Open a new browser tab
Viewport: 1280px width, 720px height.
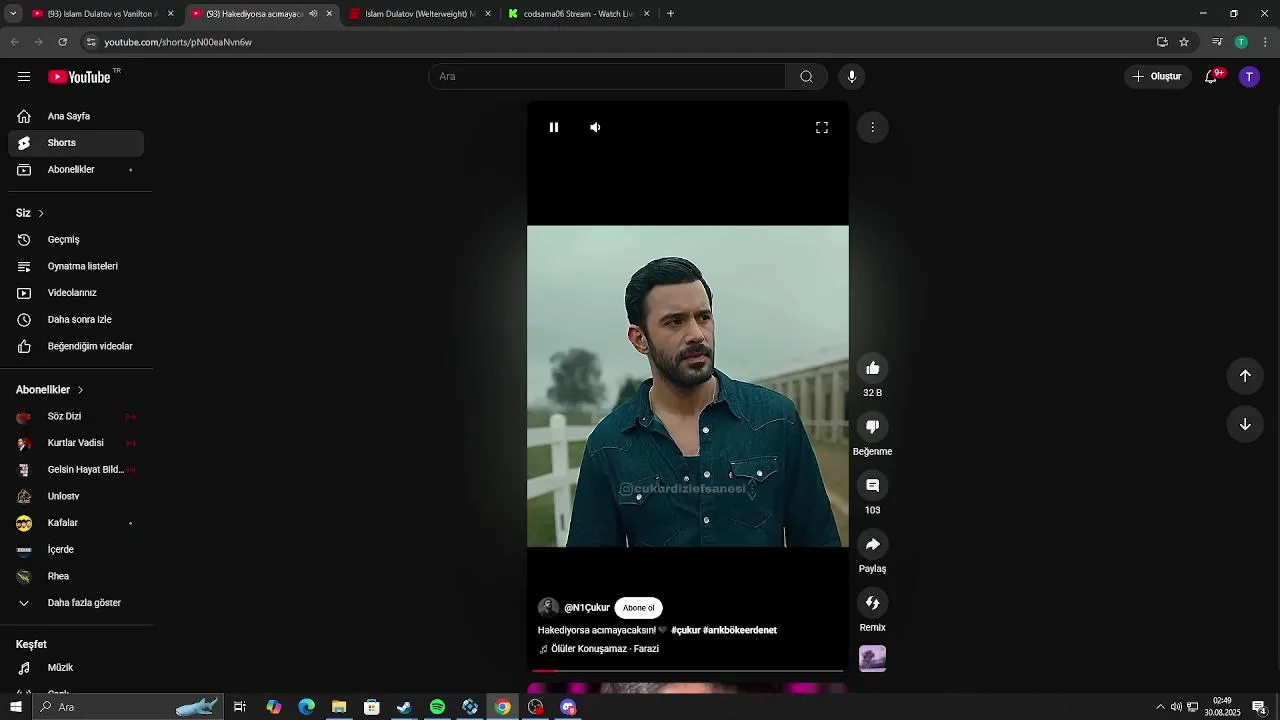click(x=670, y=14)
